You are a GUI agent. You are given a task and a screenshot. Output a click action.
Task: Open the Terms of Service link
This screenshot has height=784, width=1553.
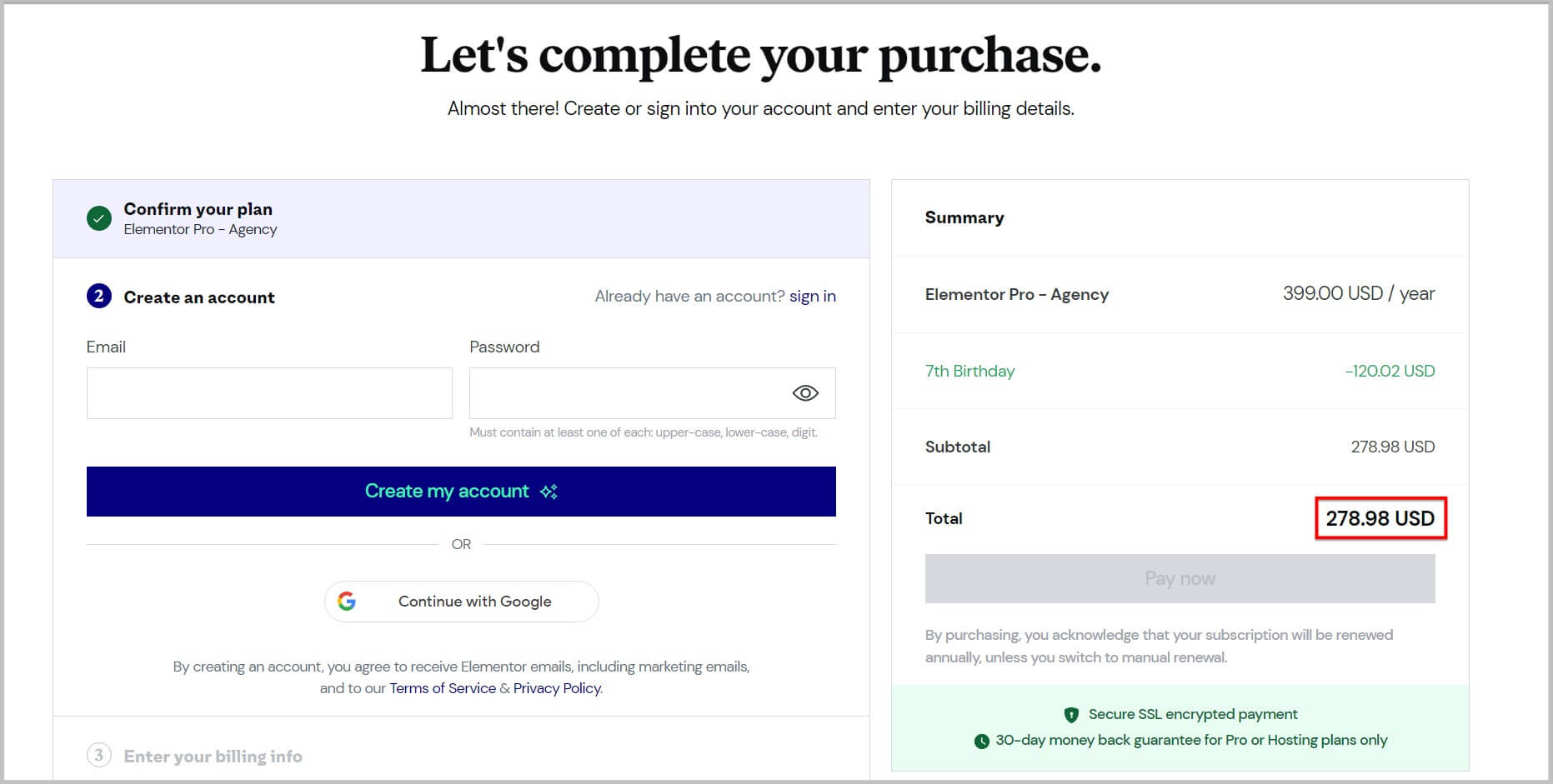[x=443, y=688]
